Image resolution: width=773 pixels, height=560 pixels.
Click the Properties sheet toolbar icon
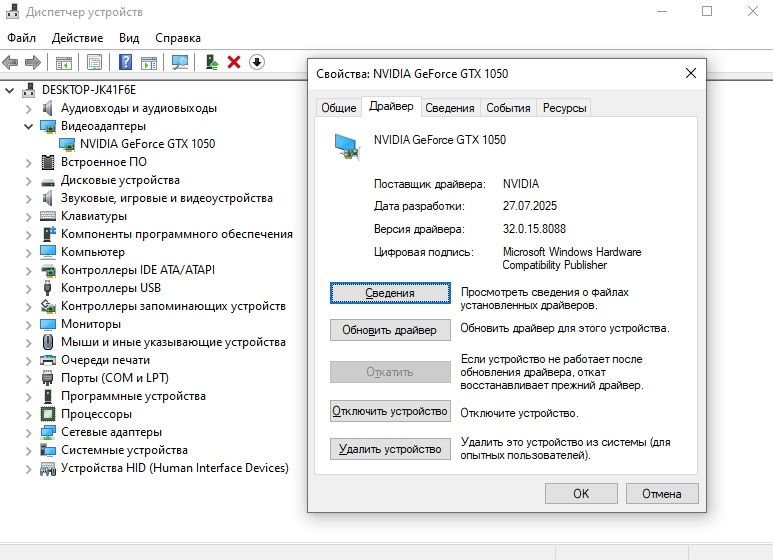point(94,62)
